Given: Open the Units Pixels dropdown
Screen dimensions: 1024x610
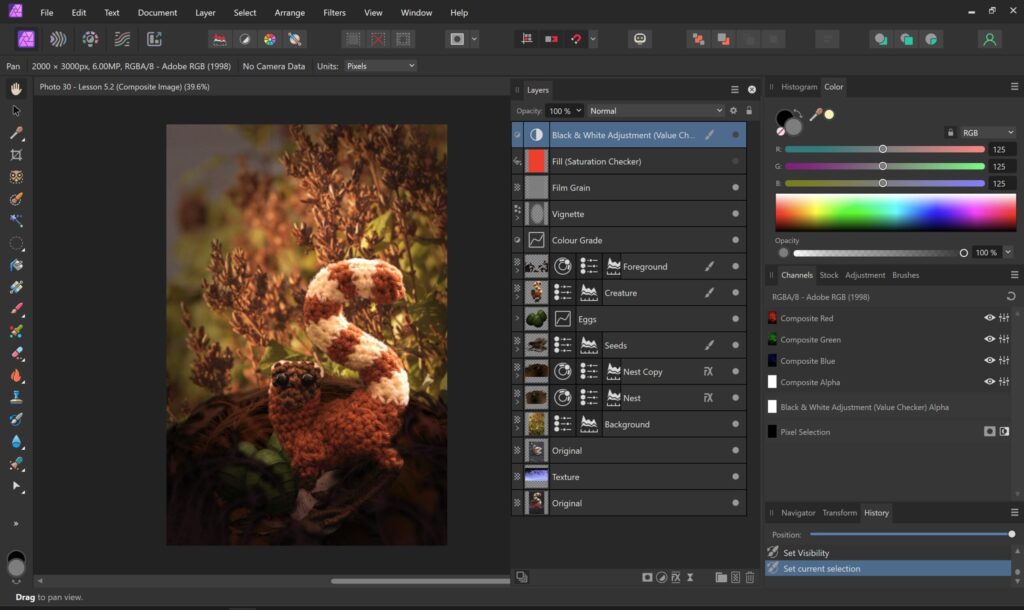Looking at the screenshot, I should point(379,66).
